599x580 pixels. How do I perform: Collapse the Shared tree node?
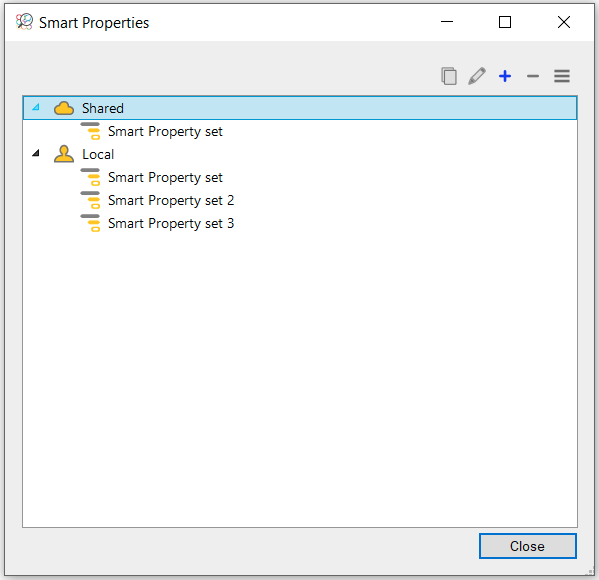coord(36,107)
